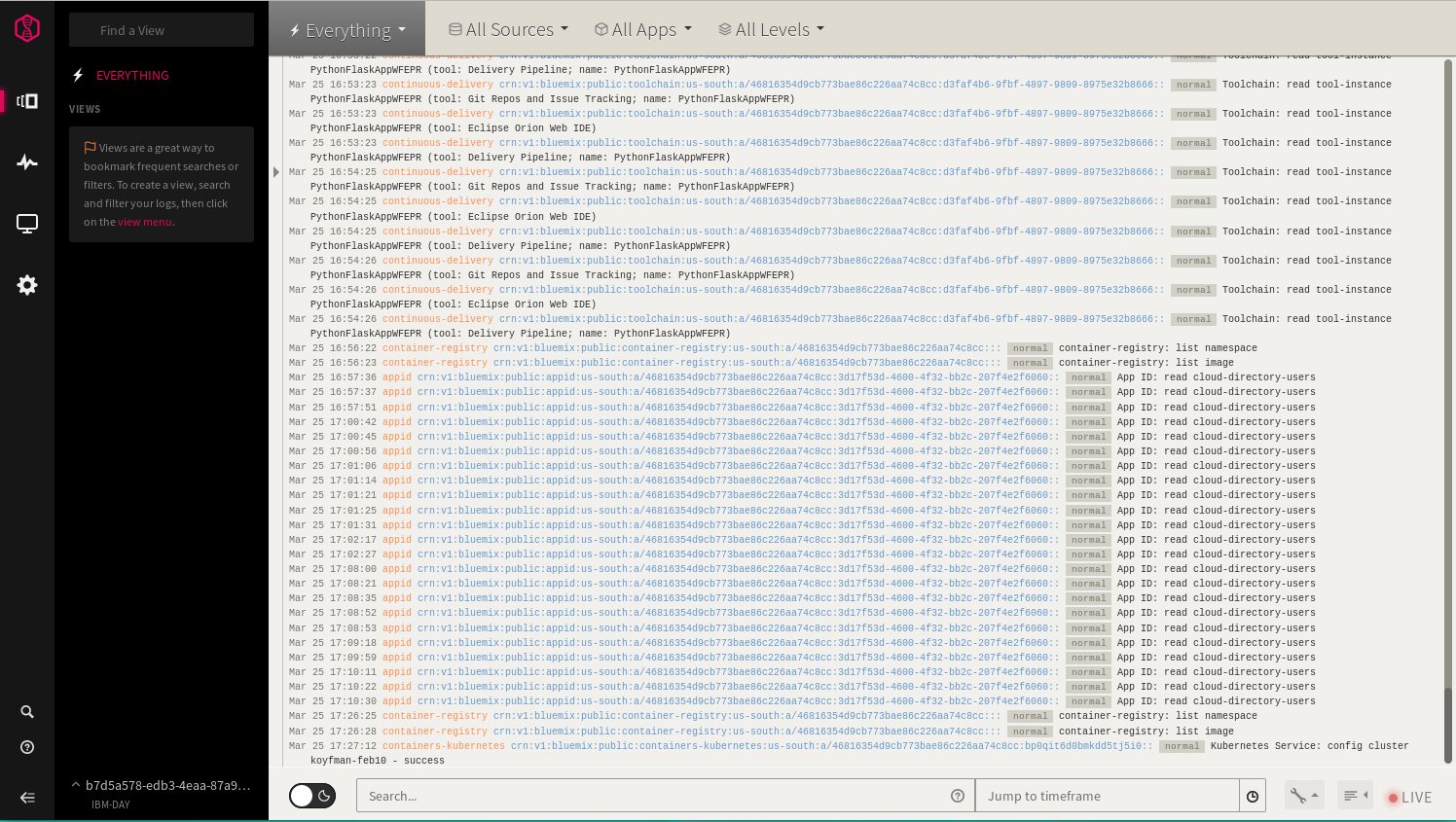Open the Graphs pulse icon
Viewport: 1456px width, 822px height.
pyautogui.click(x=27, y=162)
